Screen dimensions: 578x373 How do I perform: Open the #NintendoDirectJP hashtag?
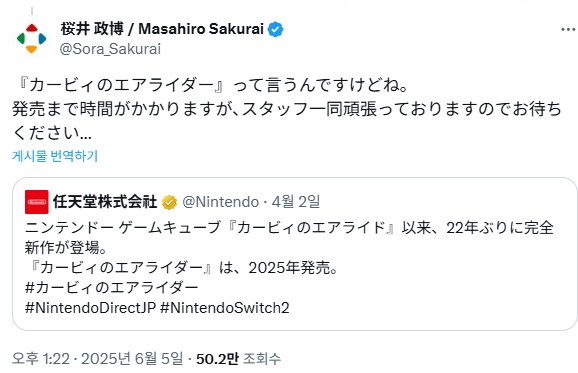[x=90, y=308]
